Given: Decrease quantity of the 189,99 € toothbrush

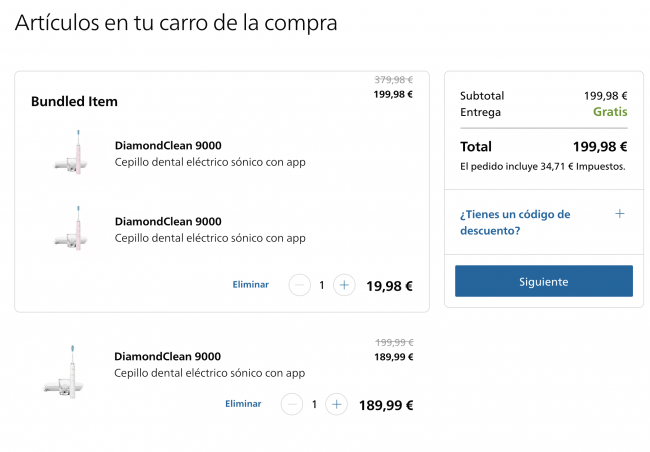Looking at the screenshot, I should [x=292, y=404].
